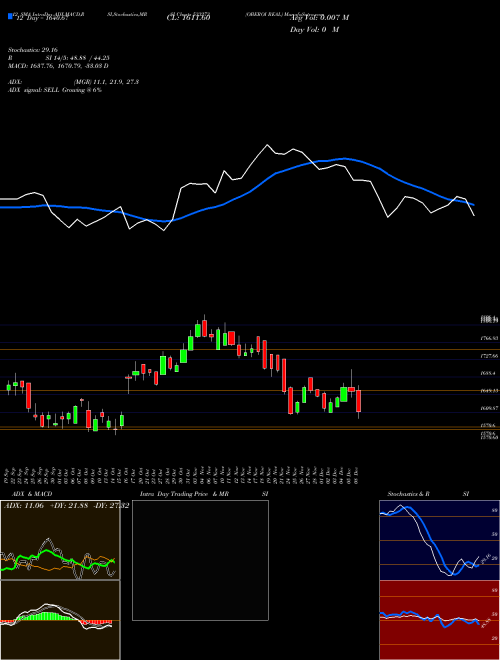
Task: Click the 1649.13 price axis label
Action: (490, 391)
